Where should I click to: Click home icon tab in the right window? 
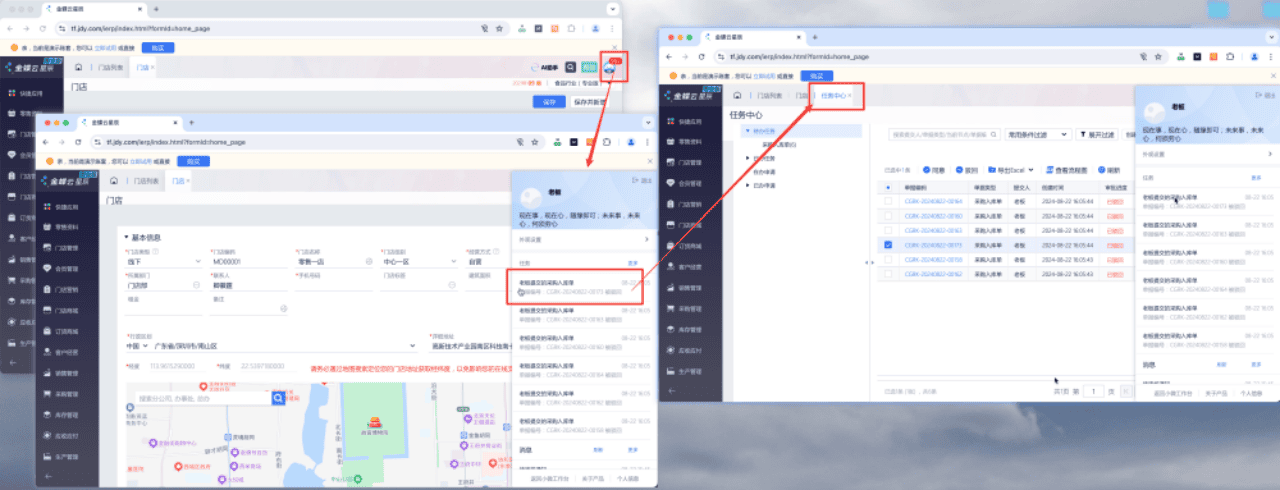coord(737,95)
